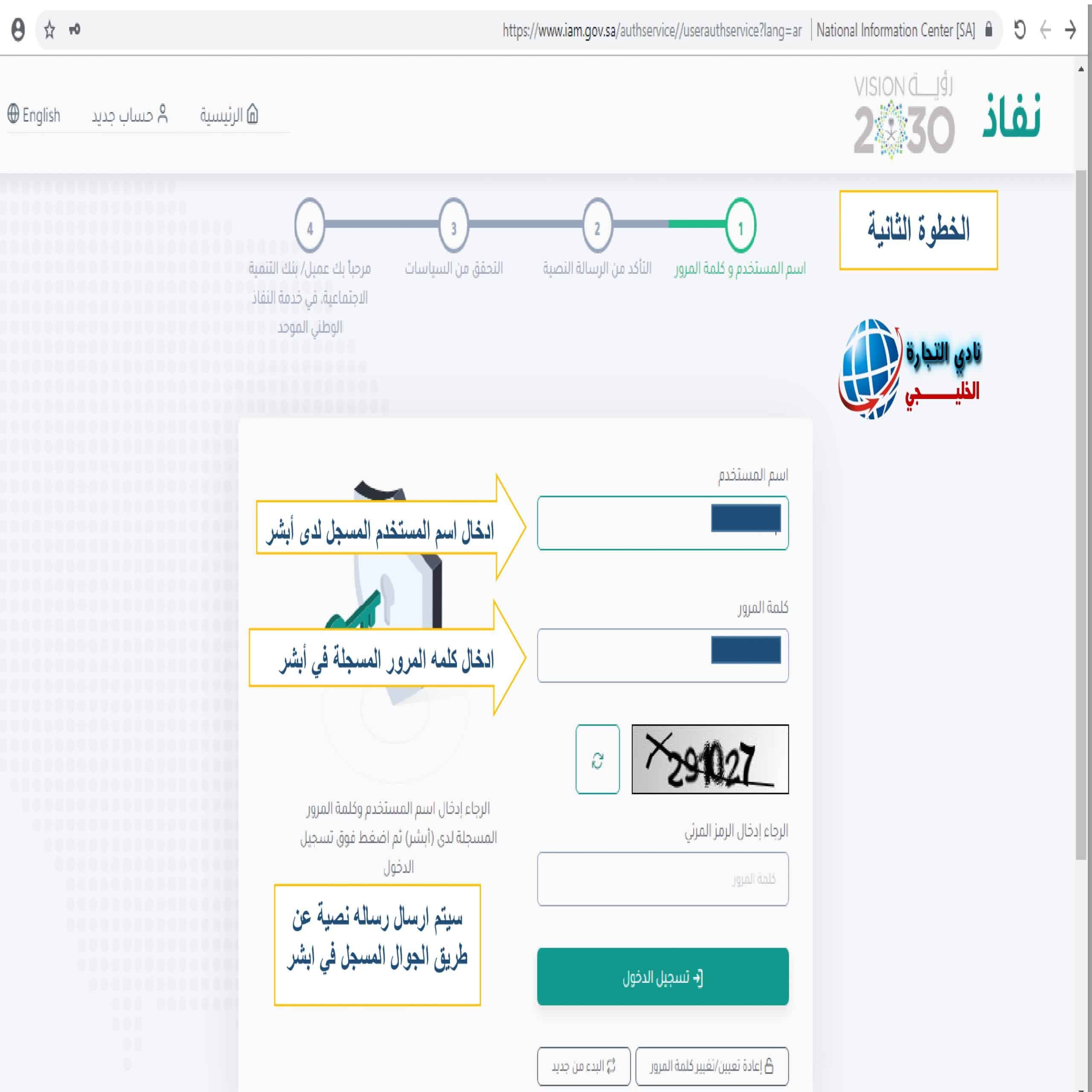
Task: Click the التأكد من الرسالة النصية step label
Action: pyautogui.click(x=597, y=268)
